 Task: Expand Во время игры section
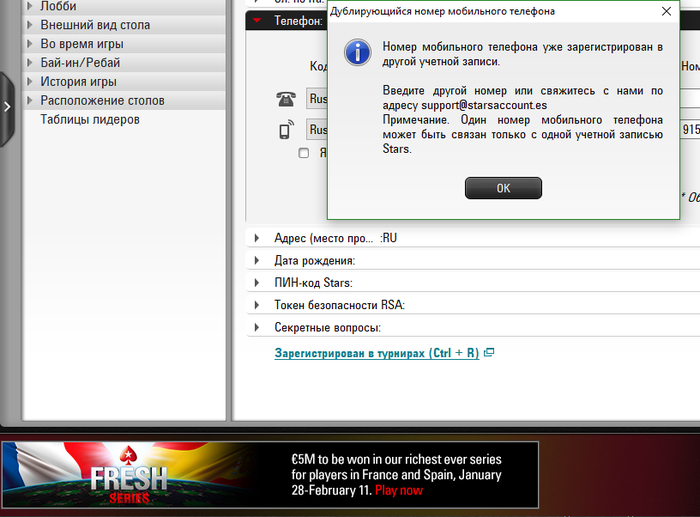pos(124,44)
